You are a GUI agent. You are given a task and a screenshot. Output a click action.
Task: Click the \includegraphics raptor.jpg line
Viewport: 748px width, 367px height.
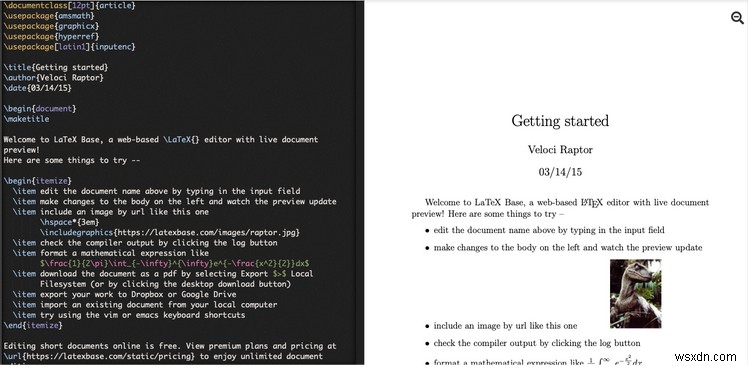point(170,232)
